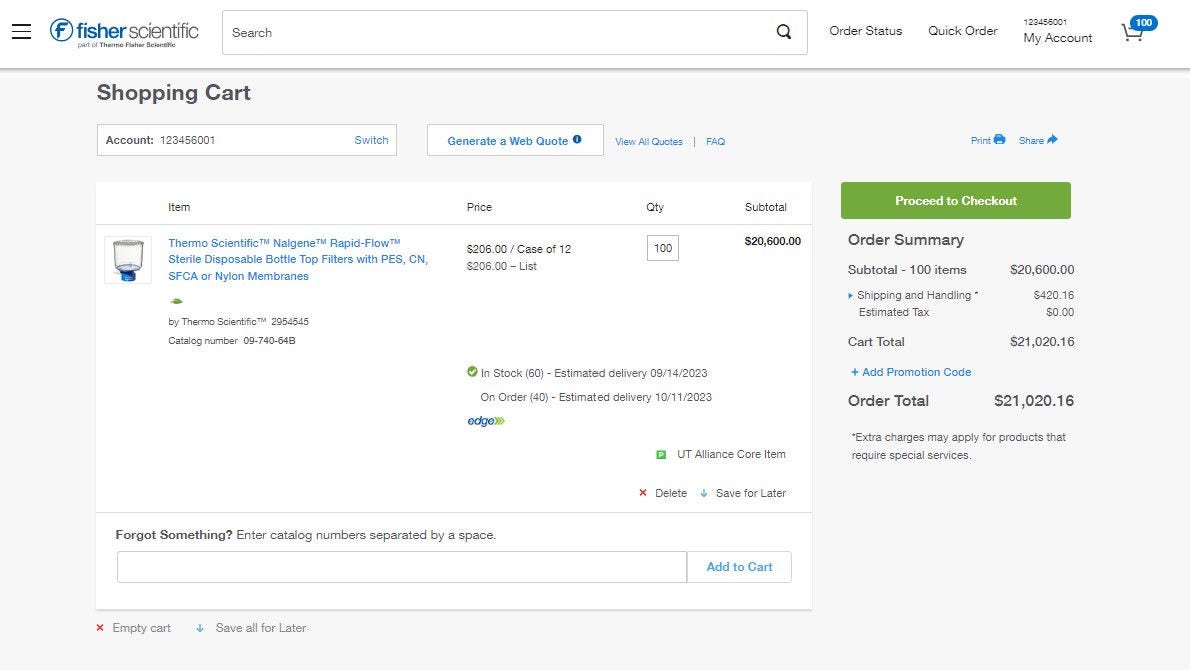
Task: Click the info icon beside Generate a Web Quote
Action: [x=577, y=139]
